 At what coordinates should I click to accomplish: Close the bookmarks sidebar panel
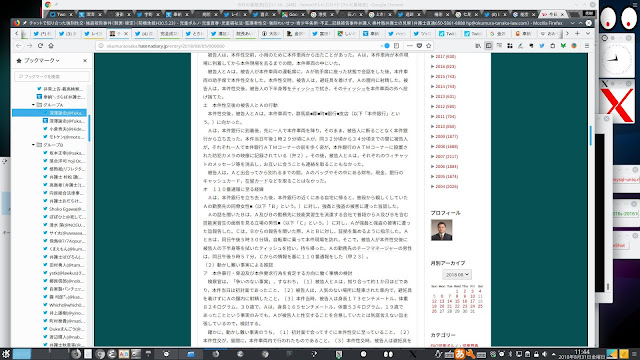point(85,60)
